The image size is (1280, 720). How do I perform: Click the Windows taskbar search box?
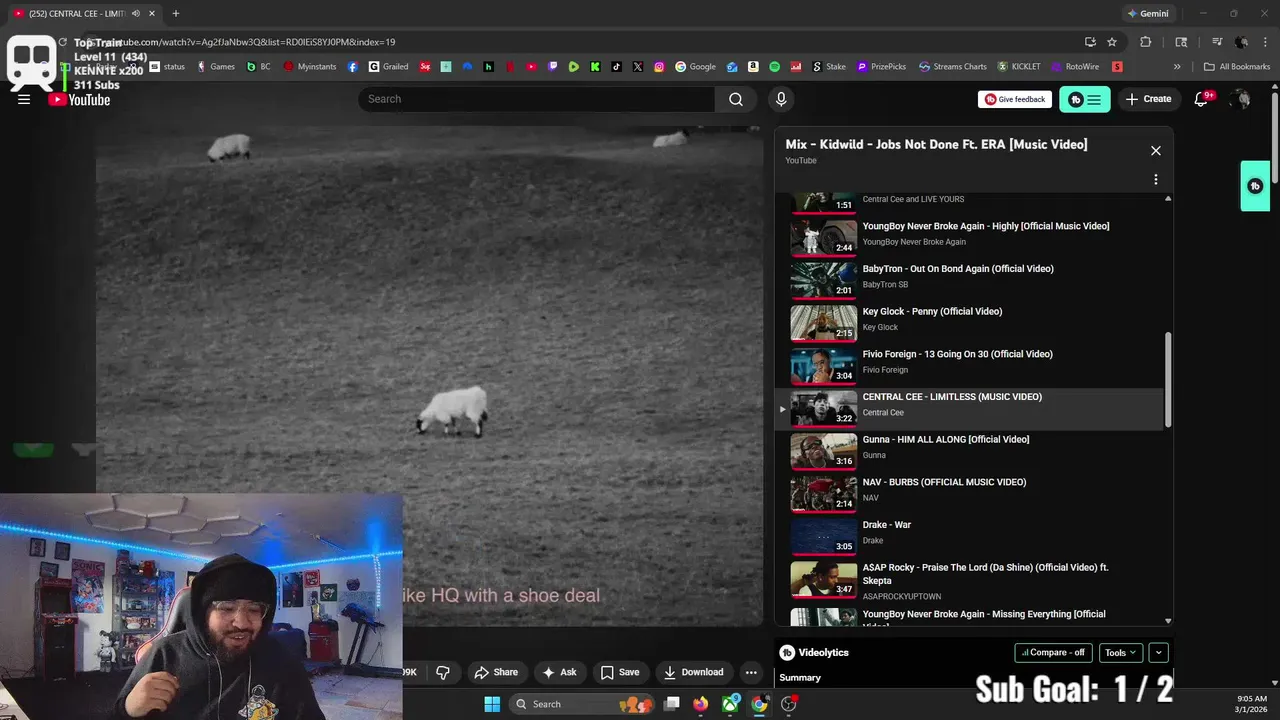(x=581, y=704)
